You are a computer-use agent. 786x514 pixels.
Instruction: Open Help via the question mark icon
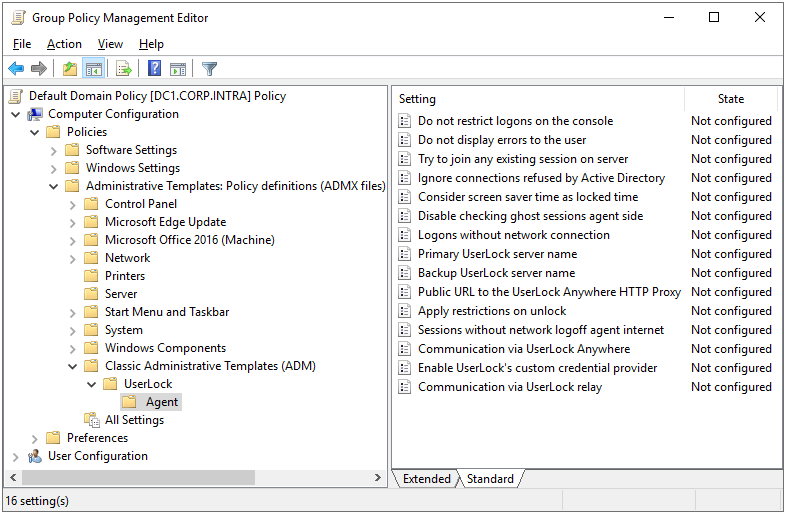[155, 69]
